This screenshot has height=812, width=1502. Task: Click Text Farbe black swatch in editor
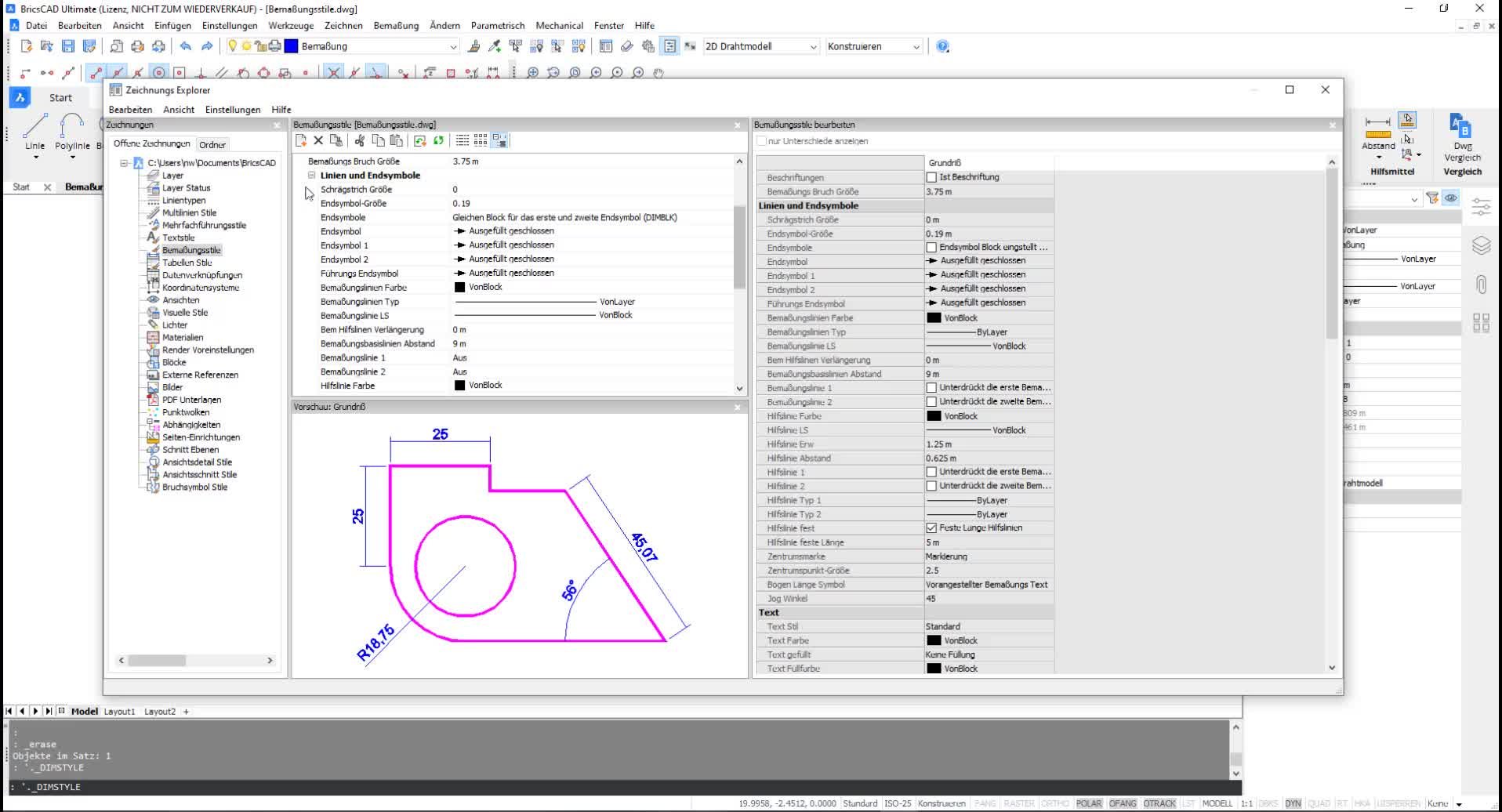click(934, 640)
